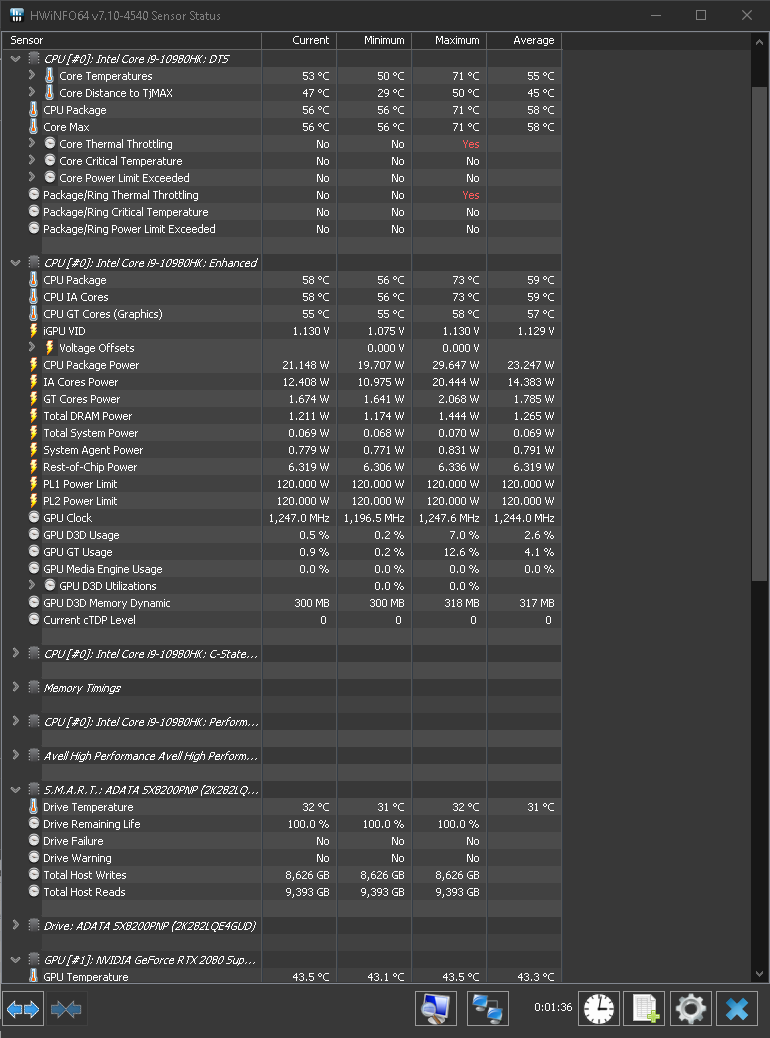Image resolution: width=770 pixels, height=1038 pixels.
Task: Click the Average column header
Action: tap(524, 40)
